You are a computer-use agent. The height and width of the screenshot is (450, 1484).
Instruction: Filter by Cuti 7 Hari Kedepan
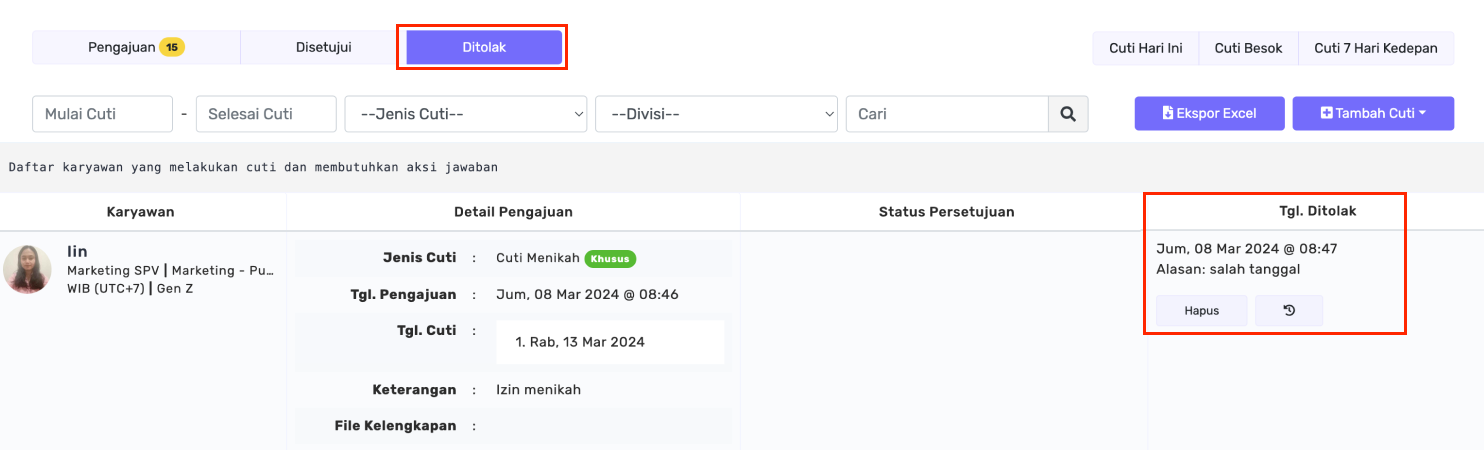1375,48
